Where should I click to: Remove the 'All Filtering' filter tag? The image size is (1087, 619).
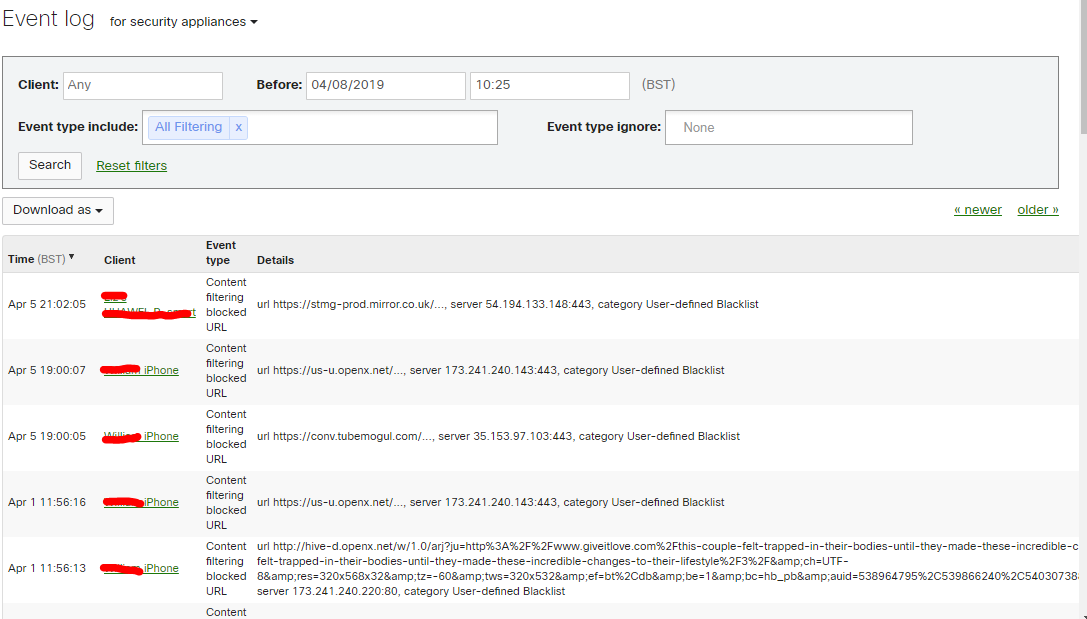(x=236, y=127)
